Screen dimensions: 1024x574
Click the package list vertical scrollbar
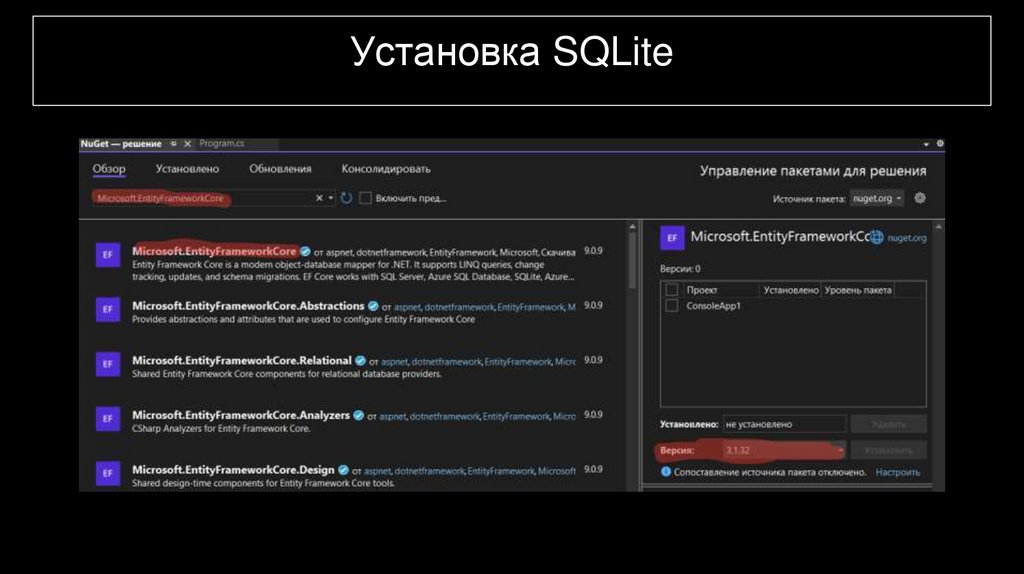pos(632,261)
